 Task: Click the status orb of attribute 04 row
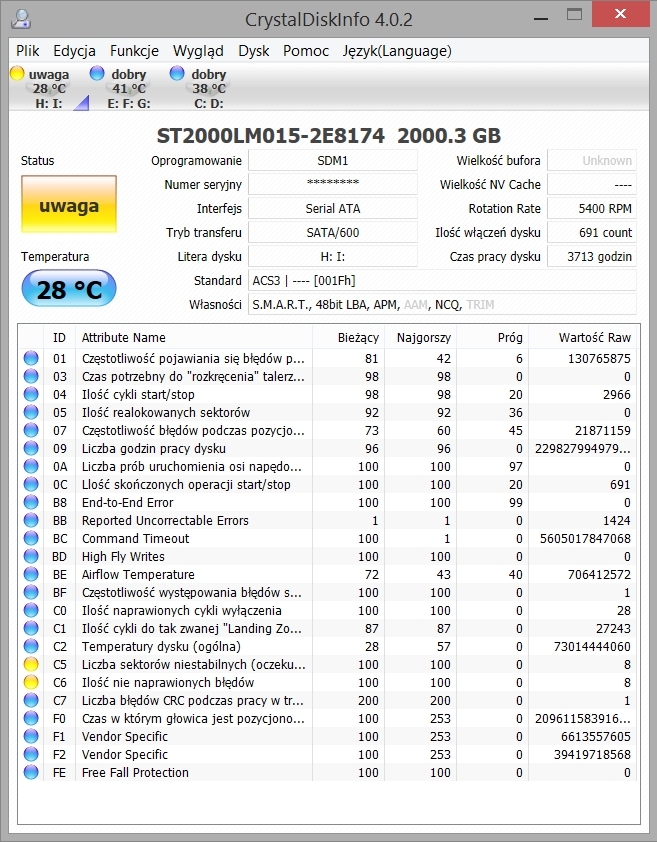point(31,394)
